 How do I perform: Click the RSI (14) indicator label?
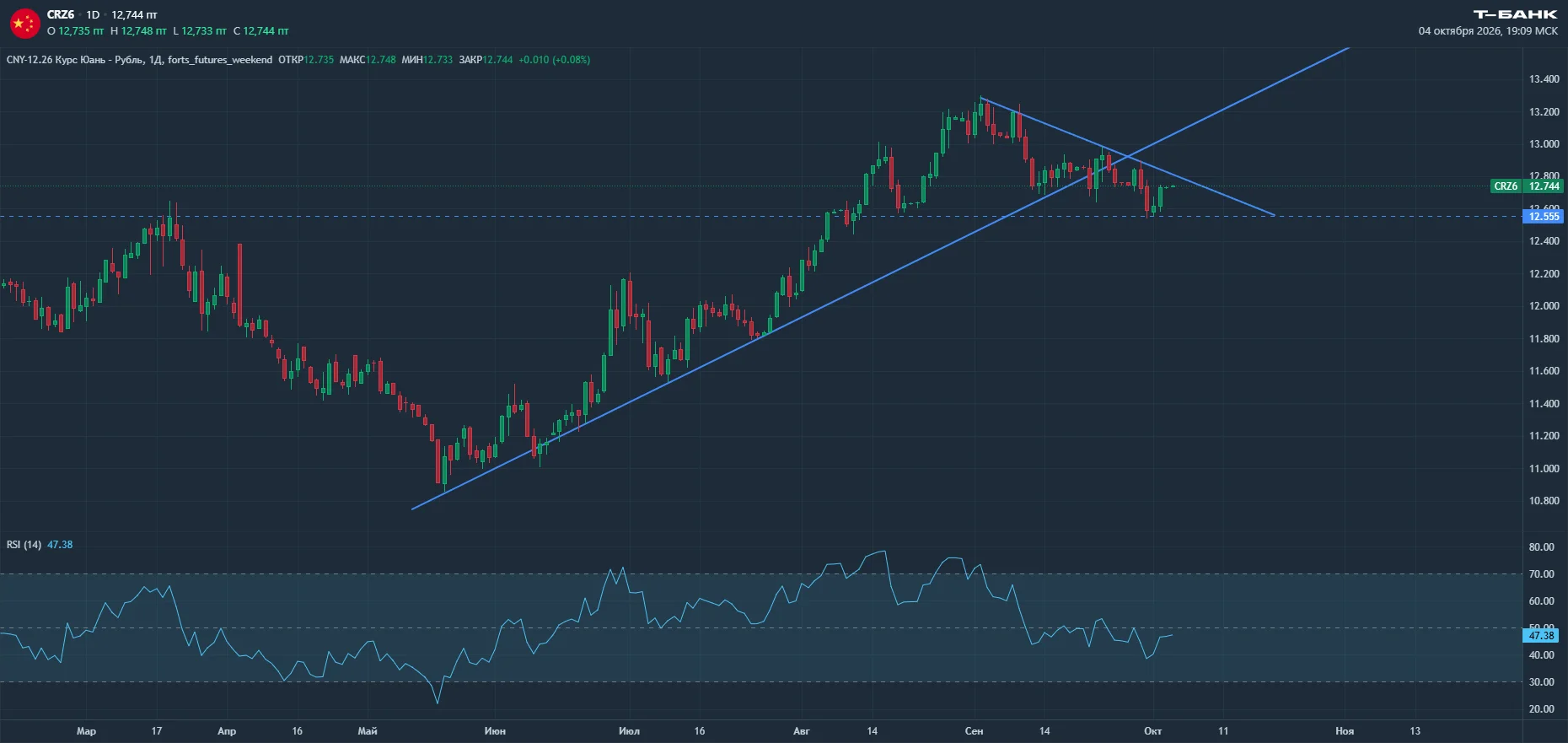coord(24,545)
